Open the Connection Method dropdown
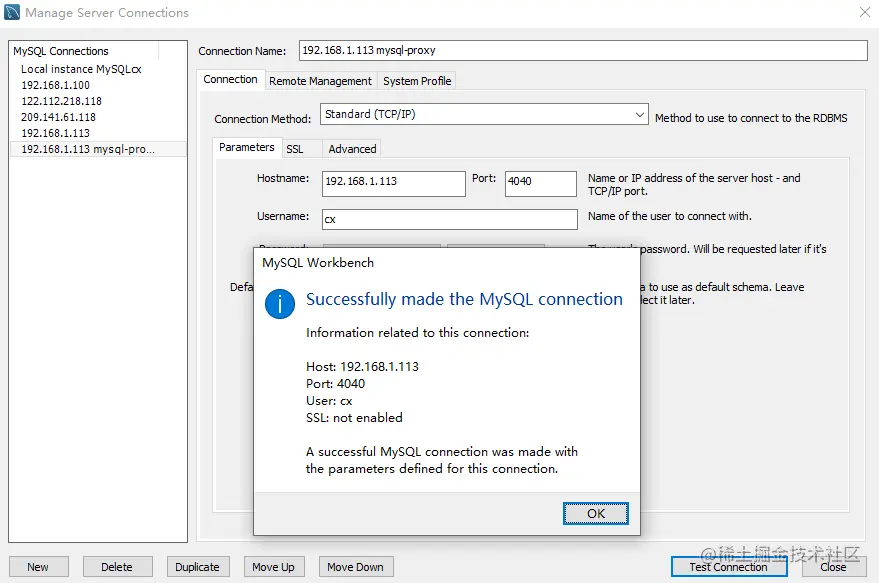The height and width of the screenshot is (583, 879). [484, 114]
